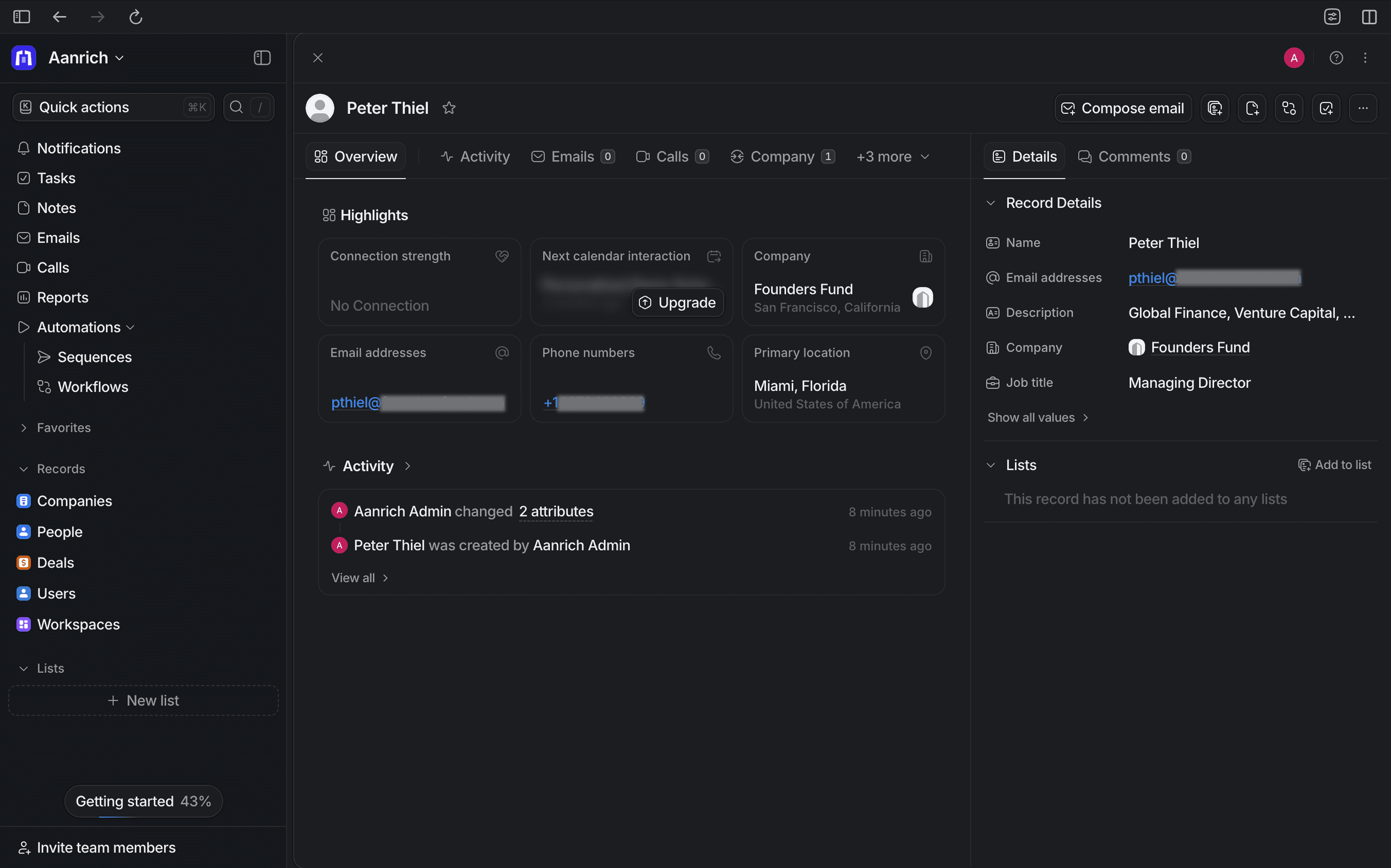Open the record more options ellipsis

click(x=1363, y=108)
